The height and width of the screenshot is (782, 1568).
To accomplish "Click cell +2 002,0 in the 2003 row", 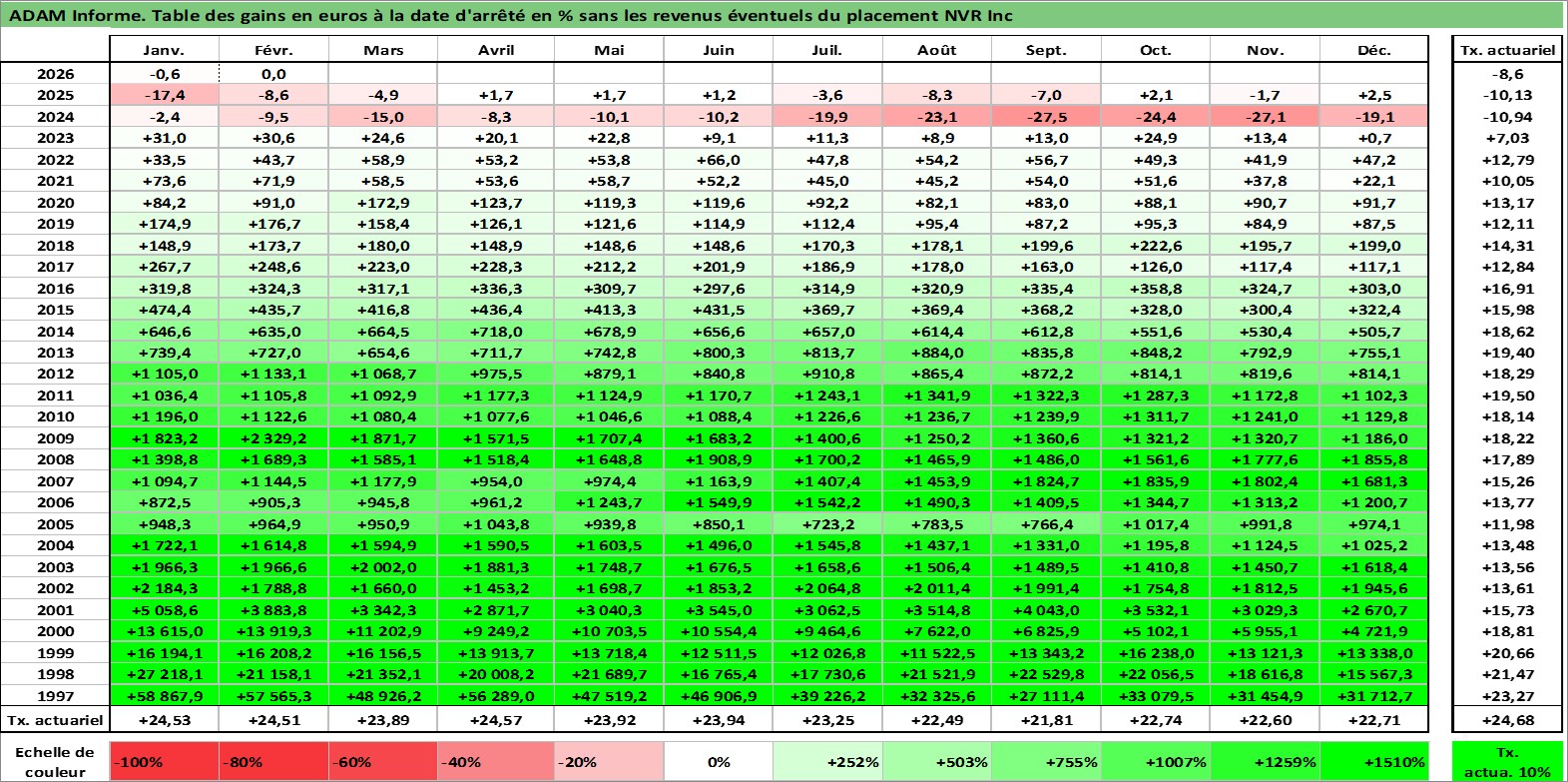I will click(x=383, y=567).
